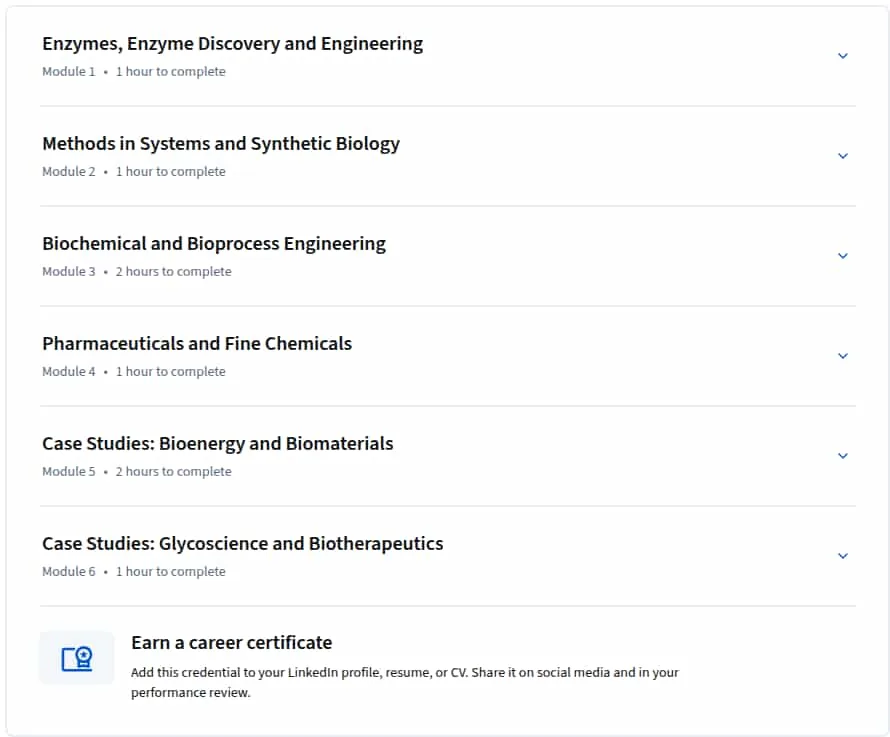Click Case Studies: Glycoscience and Biotherapeutics title
Viewport: 890px width, 737px height.
242,543
